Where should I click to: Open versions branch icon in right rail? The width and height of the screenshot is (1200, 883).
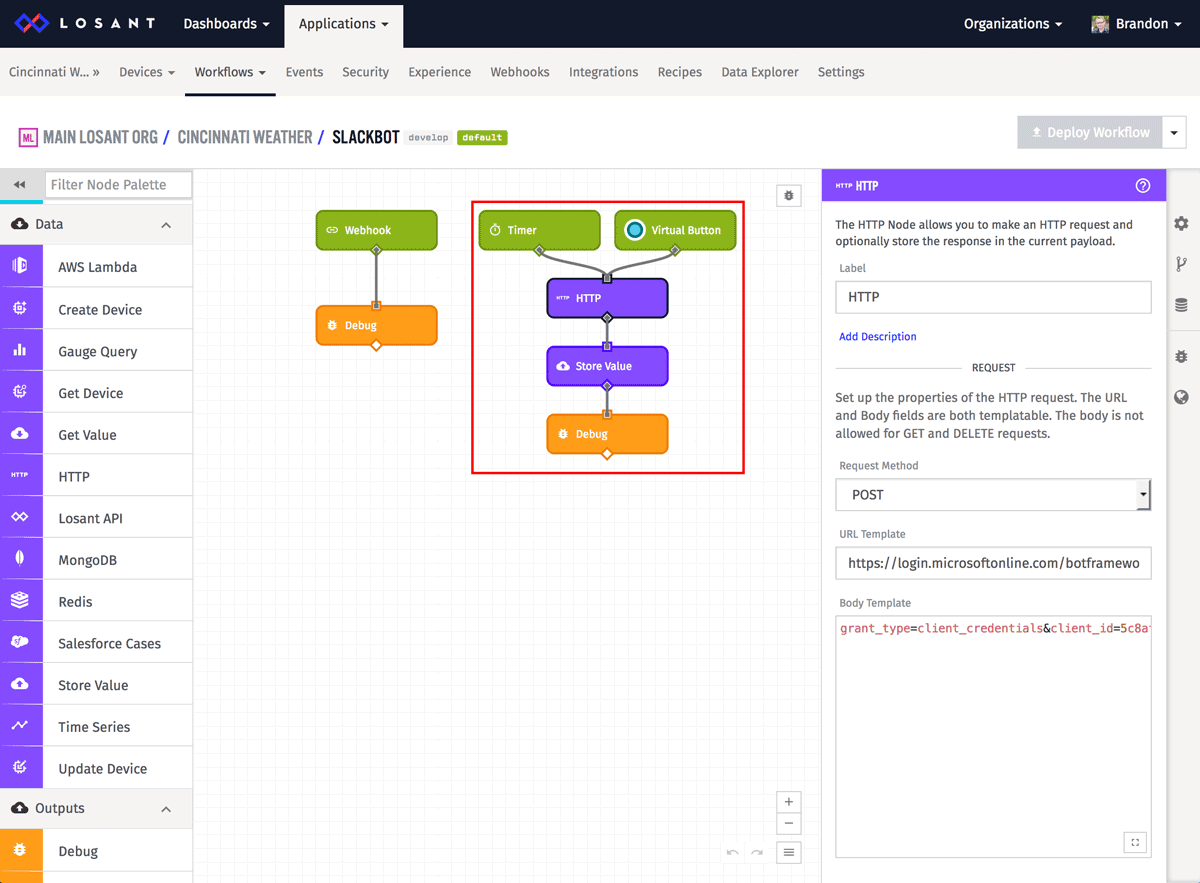click(x=1181, y=265)
